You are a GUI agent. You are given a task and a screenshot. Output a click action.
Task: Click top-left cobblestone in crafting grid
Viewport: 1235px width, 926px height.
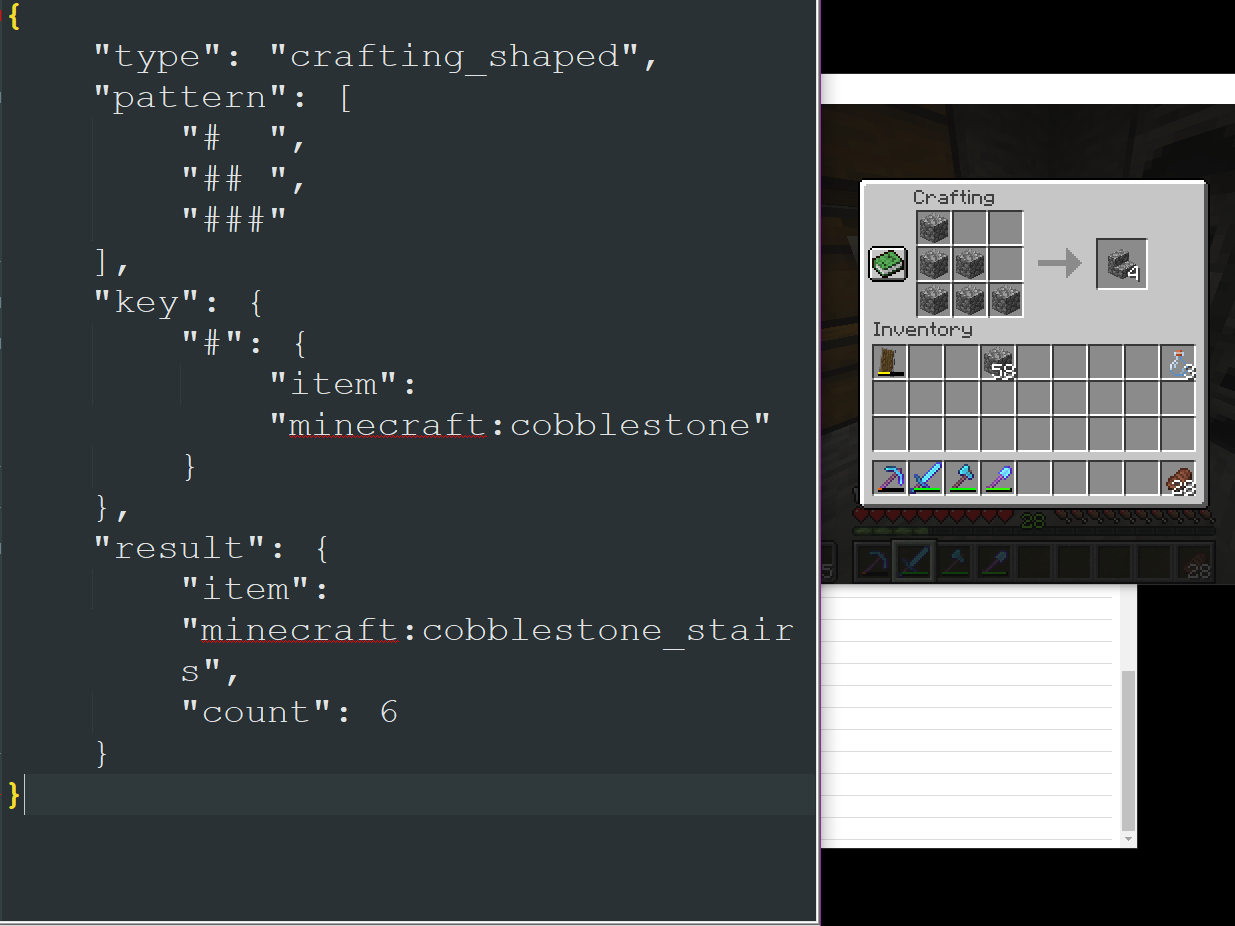point(934,228)
